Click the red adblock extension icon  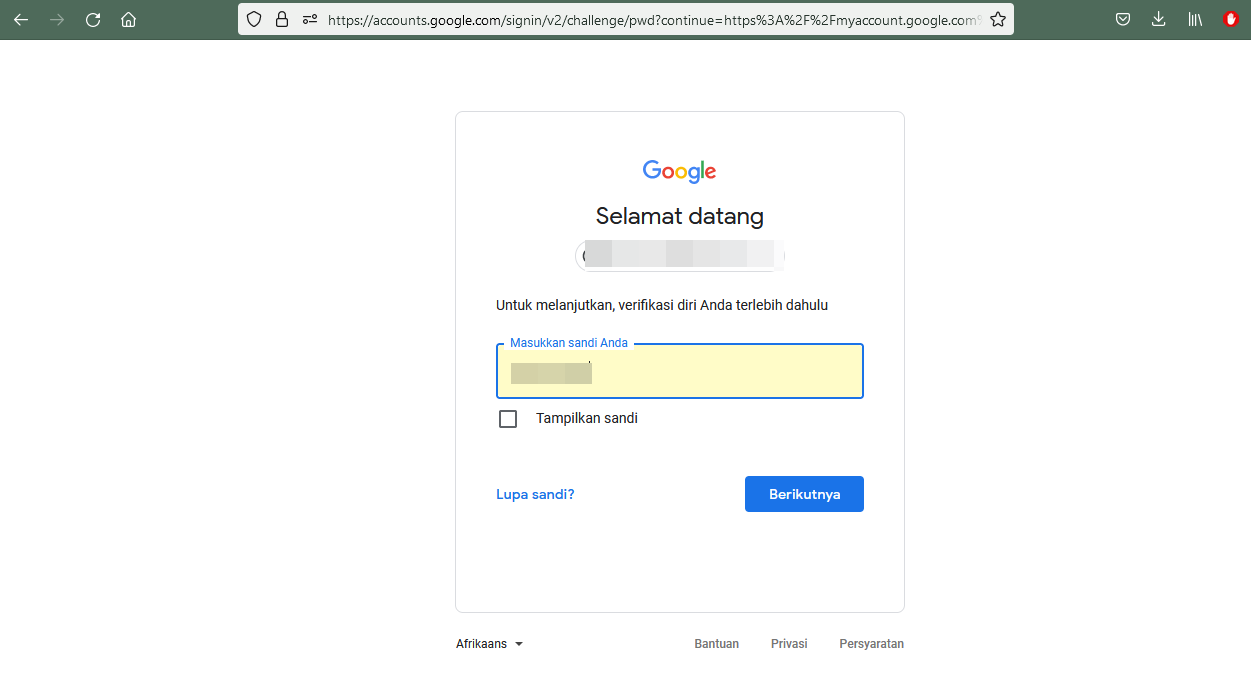(1231, 19)
